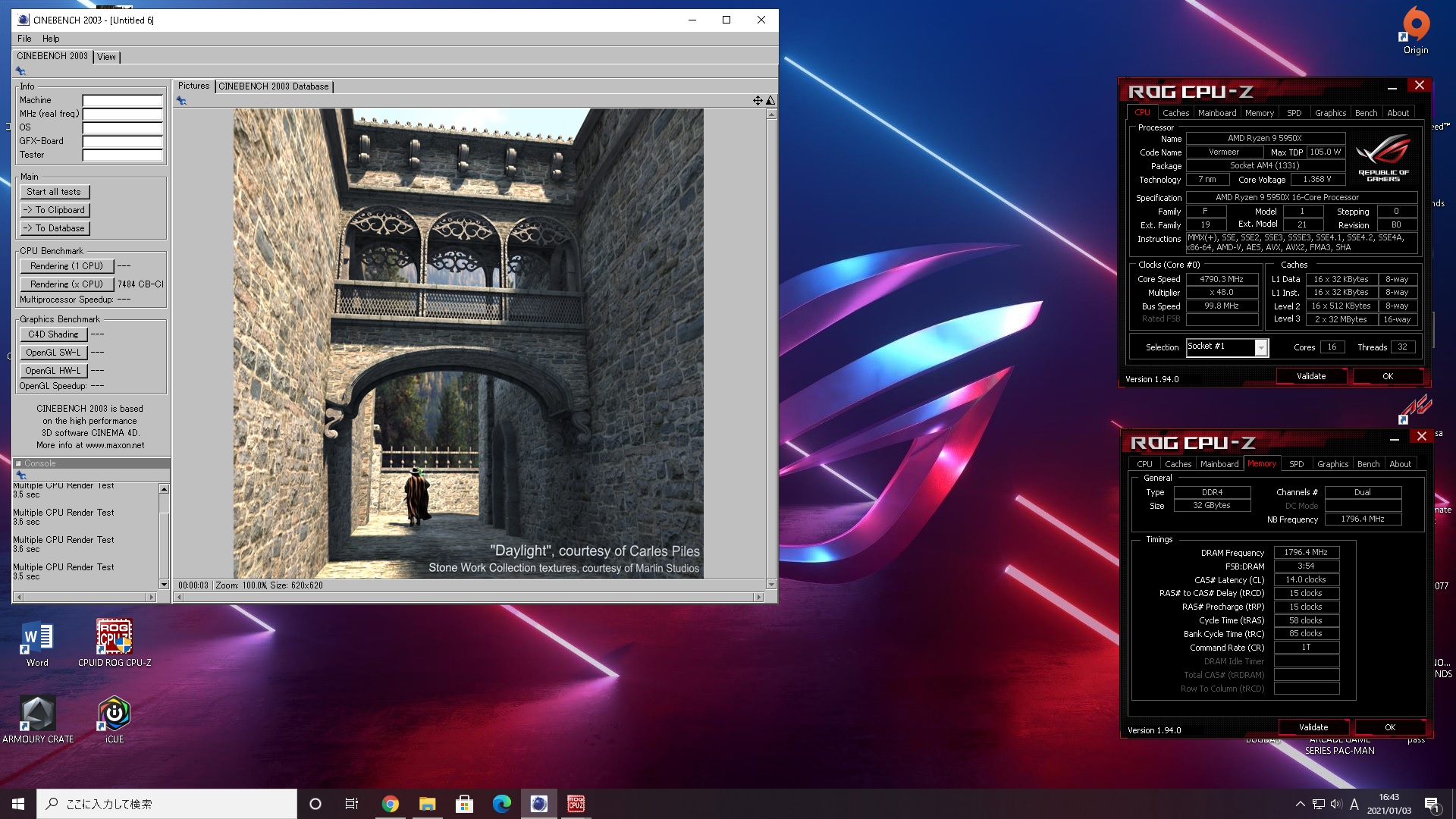Open Graphics tab in upper CPU-Z window

(x=1330, y=113)
